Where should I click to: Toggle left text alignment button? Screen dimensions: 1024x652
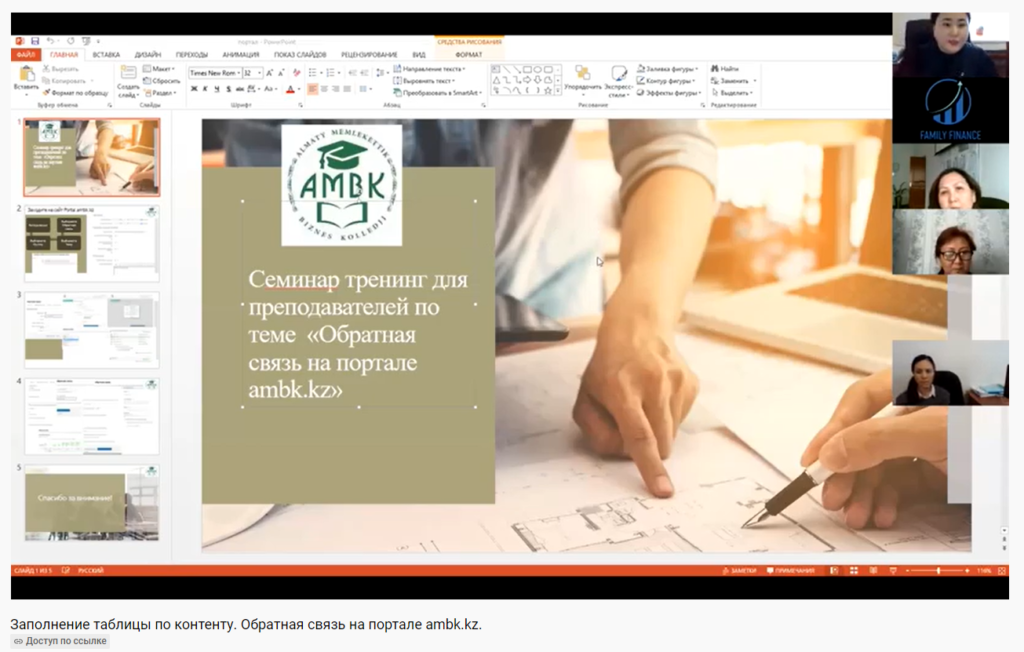coord(312,89)
